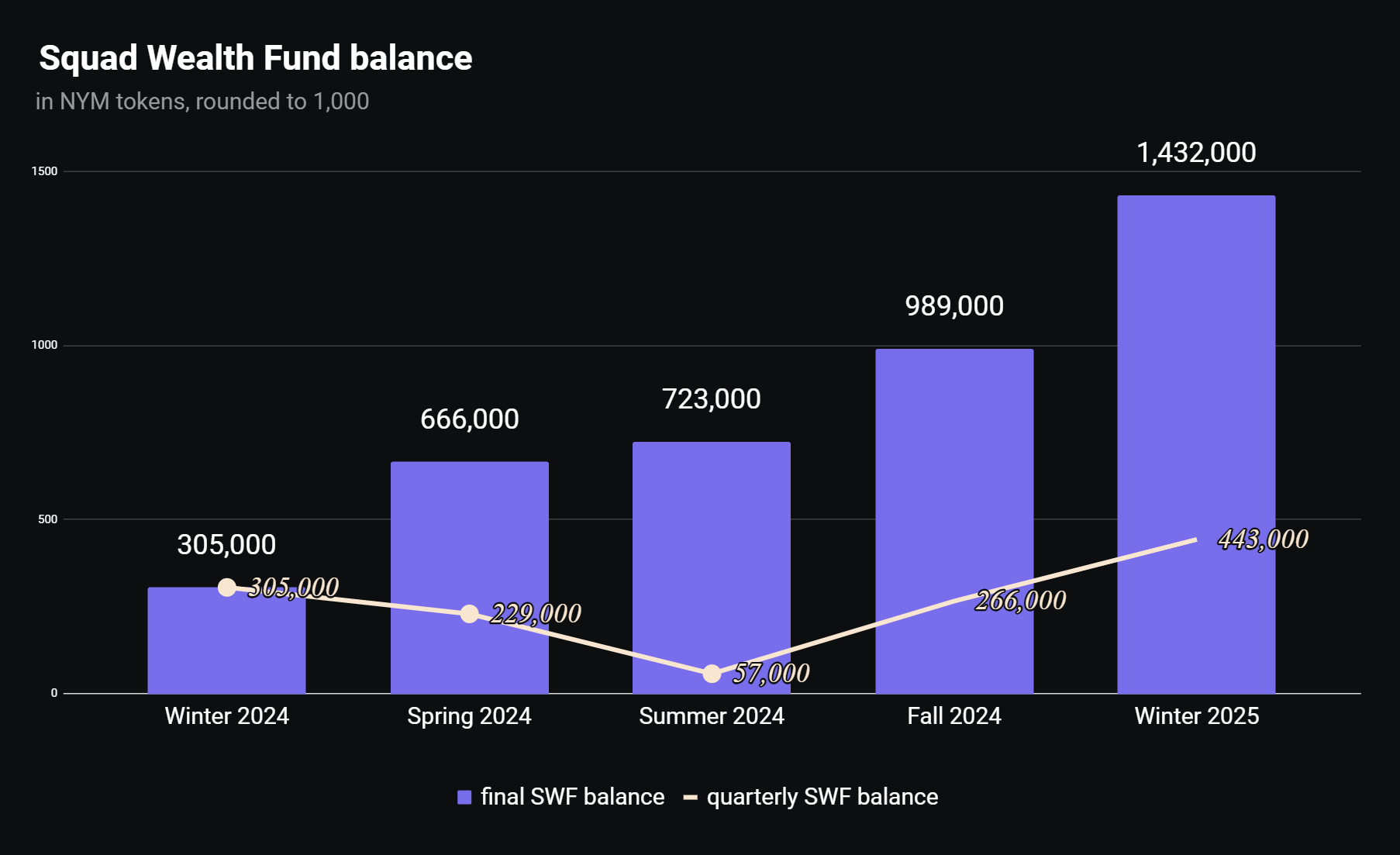Viewport: 1400px width, 855px height.
Task: Click the 443,000 line value label
Action: pyautogui.click(x=1263, y=540)
